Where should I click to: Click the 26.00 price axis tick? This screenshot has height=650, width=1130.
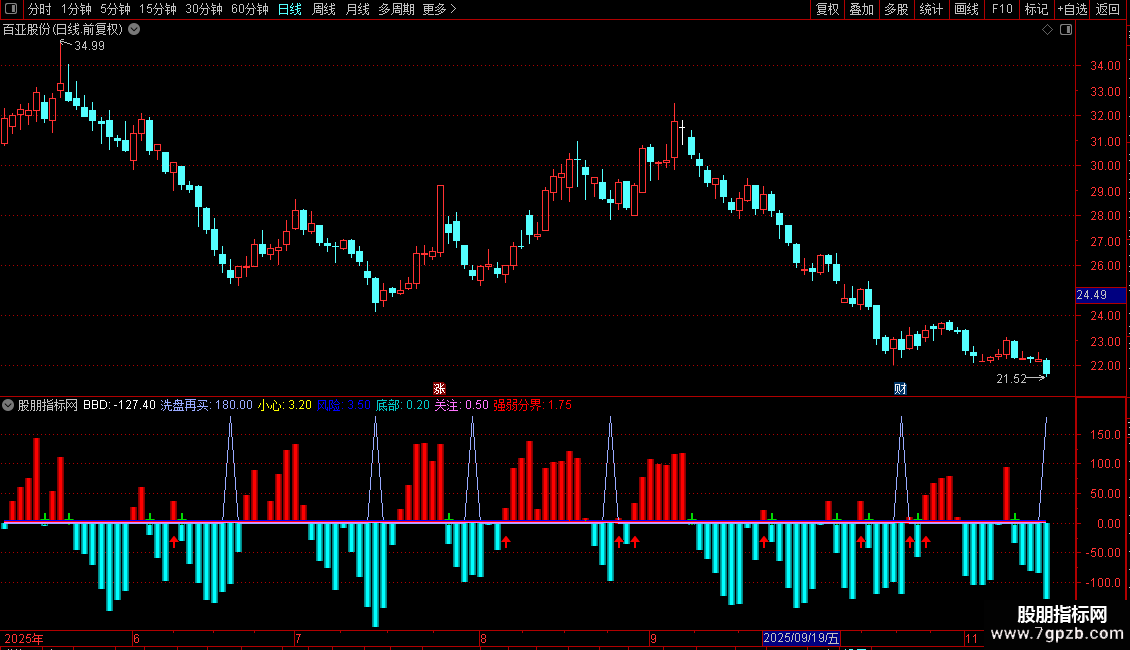[1105, 266]
